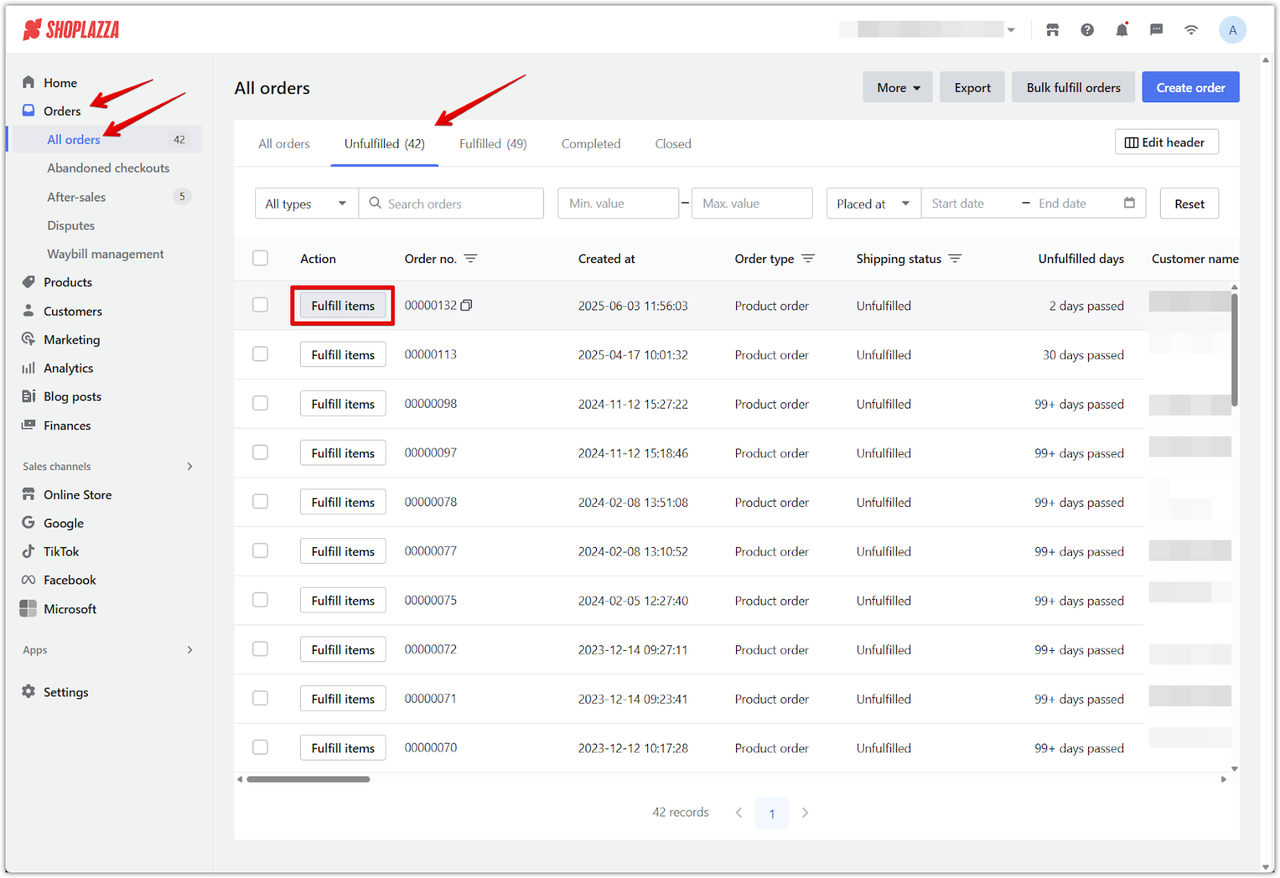Click the Create order button
Viewport: 1280px width, 878px height.
(1190, 88)
